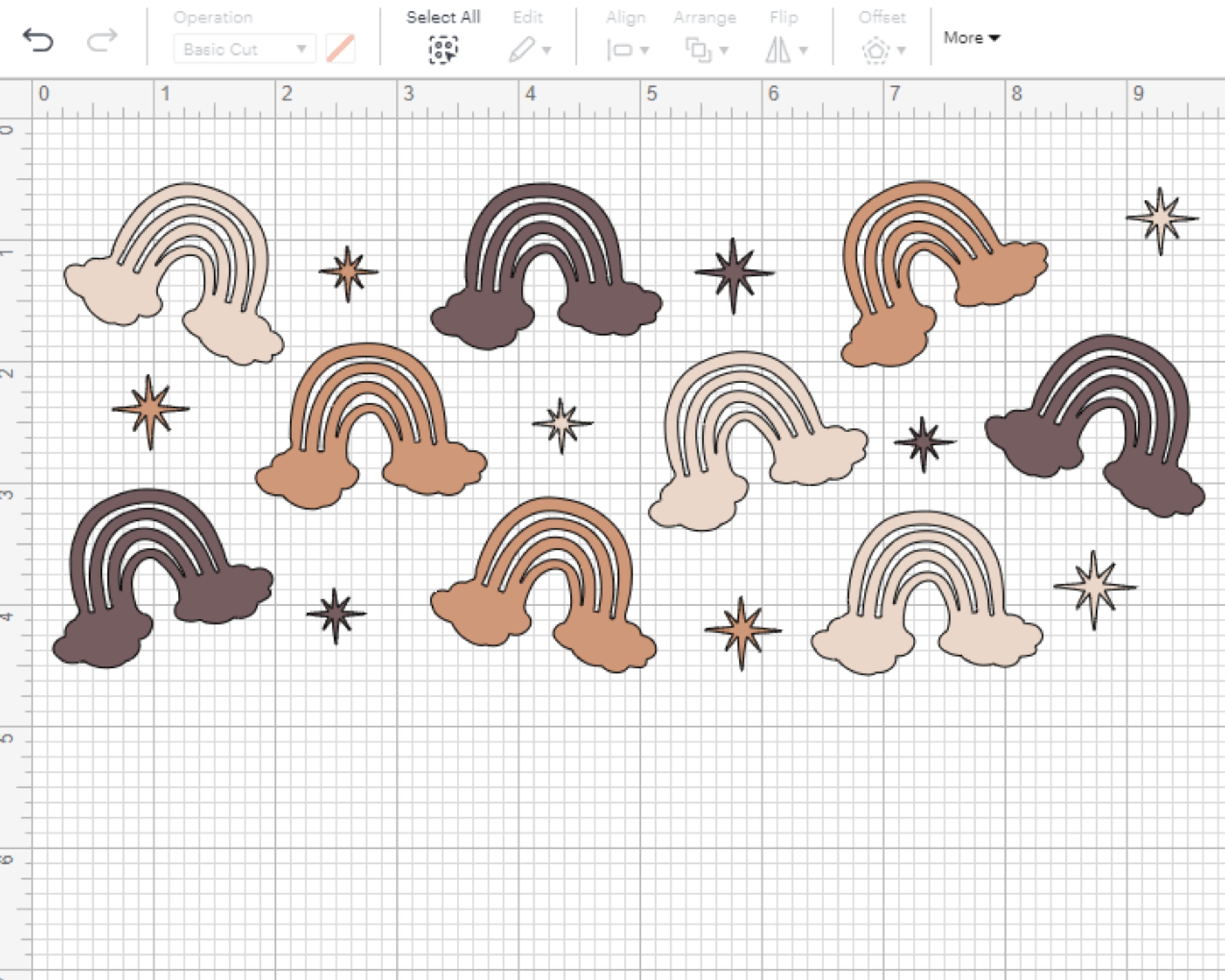Click the Edit pencil icon
This screenshot has height=980, width=1225.
(x=521, y=49)
